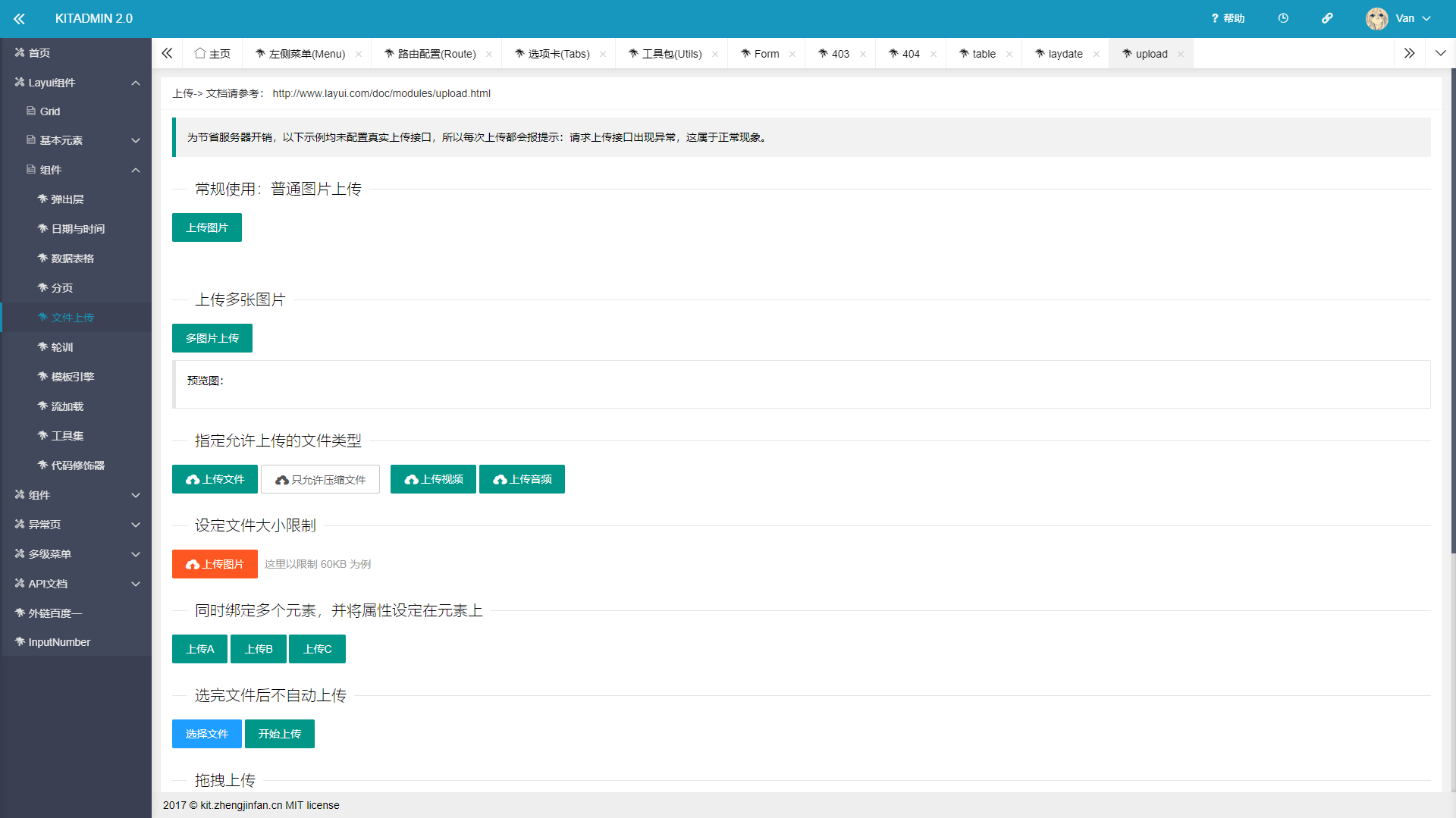Click the blue 选择文件 button
1456x818 pixels.
[207, 734]
